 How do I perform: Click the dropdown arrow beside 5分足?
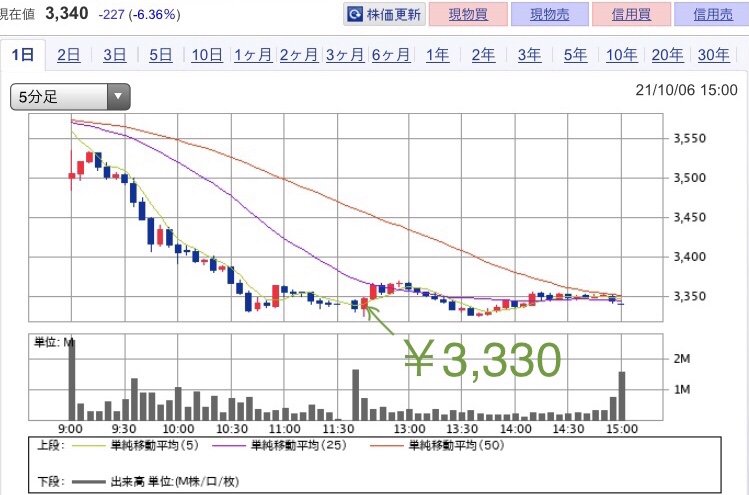(x=118, y=97)
